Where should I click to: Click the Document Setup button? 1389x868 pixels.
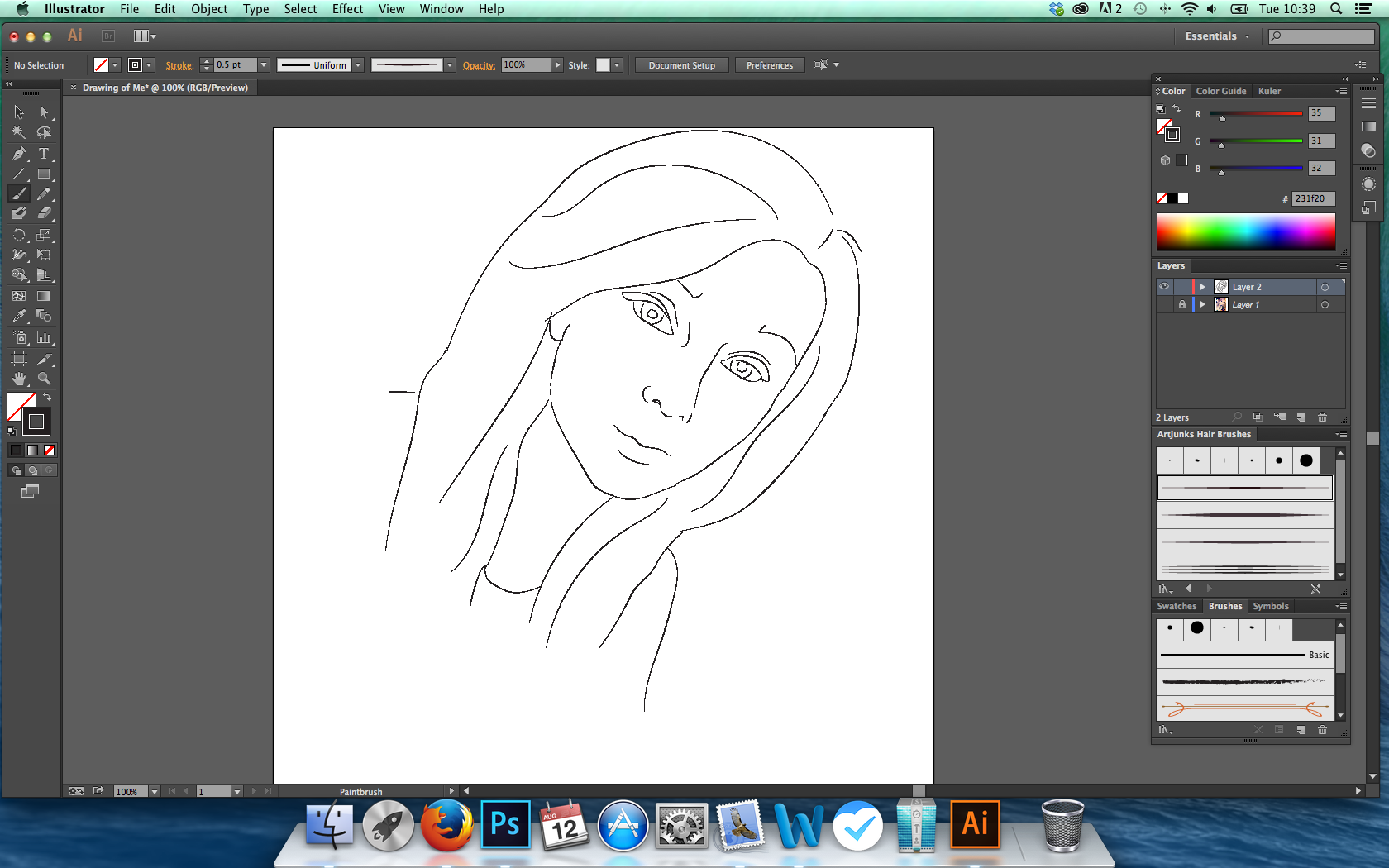tap(681, 65)
